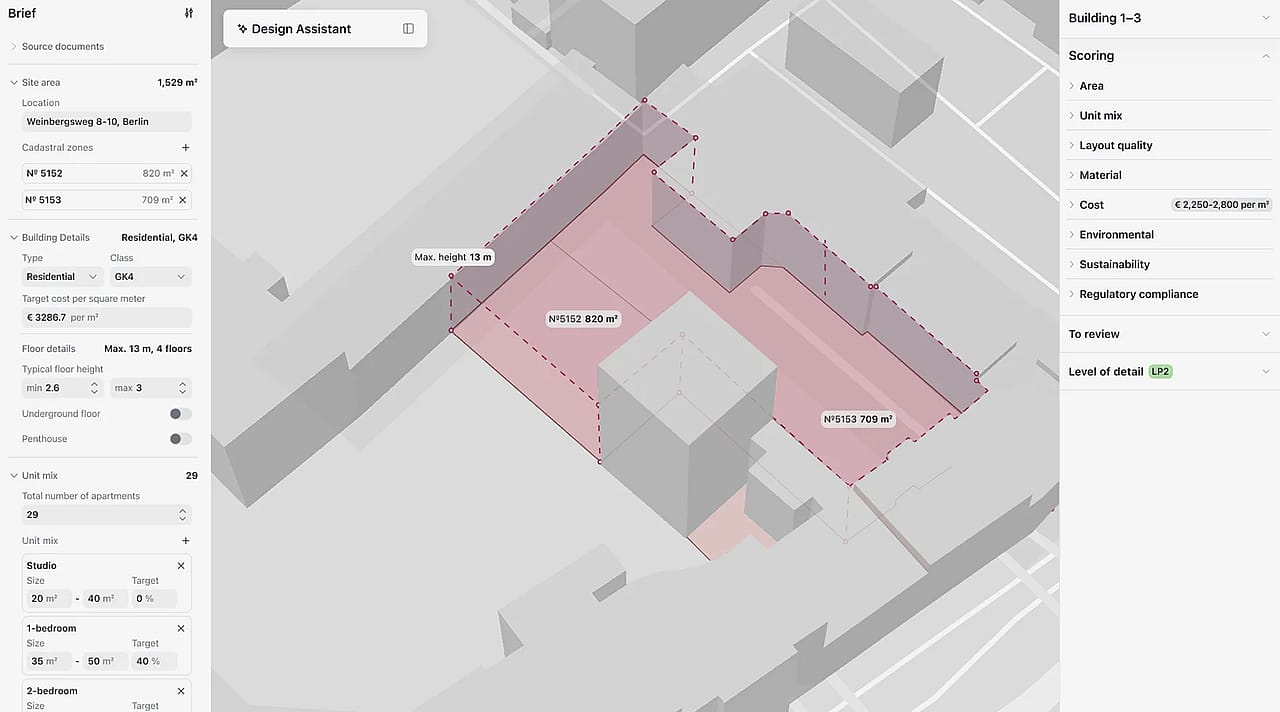
Task: Click the Design Assistant sparkle icon
Action: click(242, 29)
